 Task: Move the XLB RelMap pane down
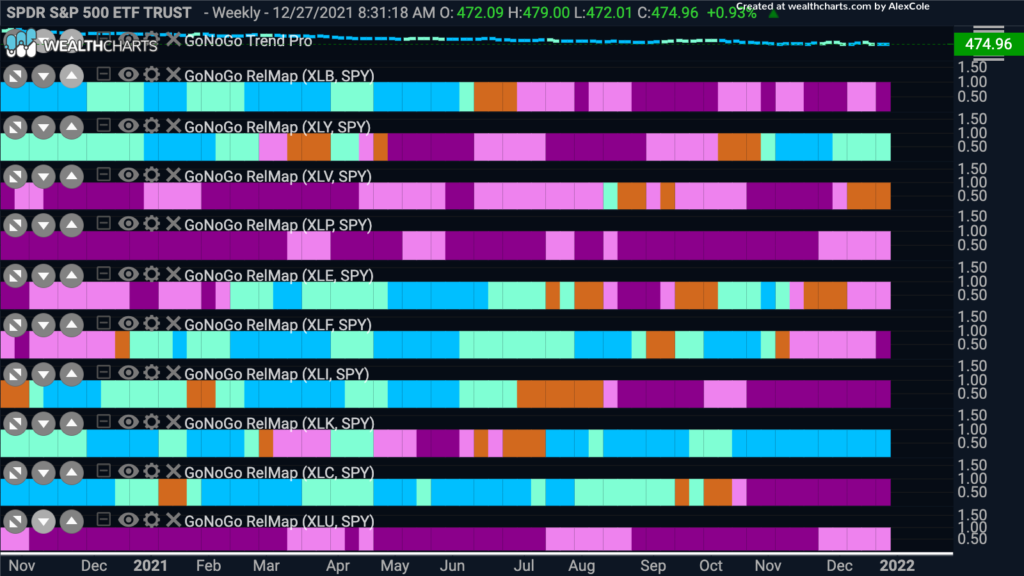(x=43, y=76)
